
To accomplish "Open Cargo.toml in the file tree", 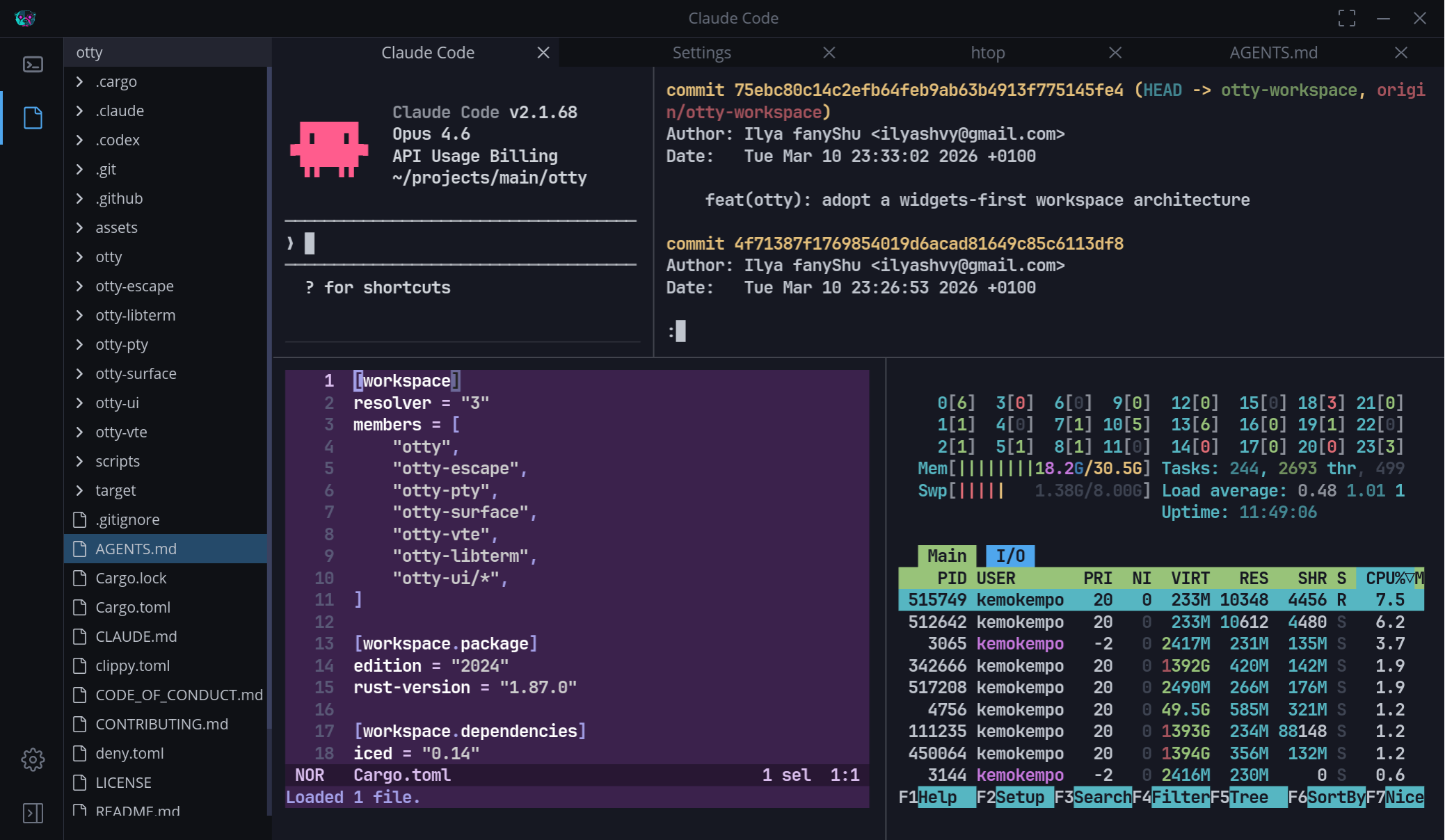I will (166, 607).
